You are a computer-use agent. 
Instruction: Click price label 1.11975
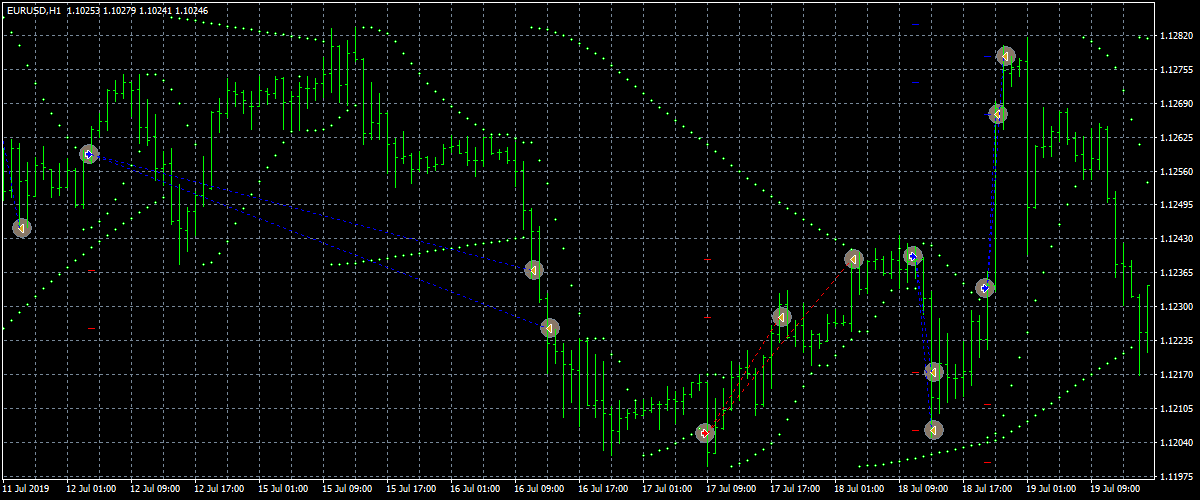[1176, 477]
